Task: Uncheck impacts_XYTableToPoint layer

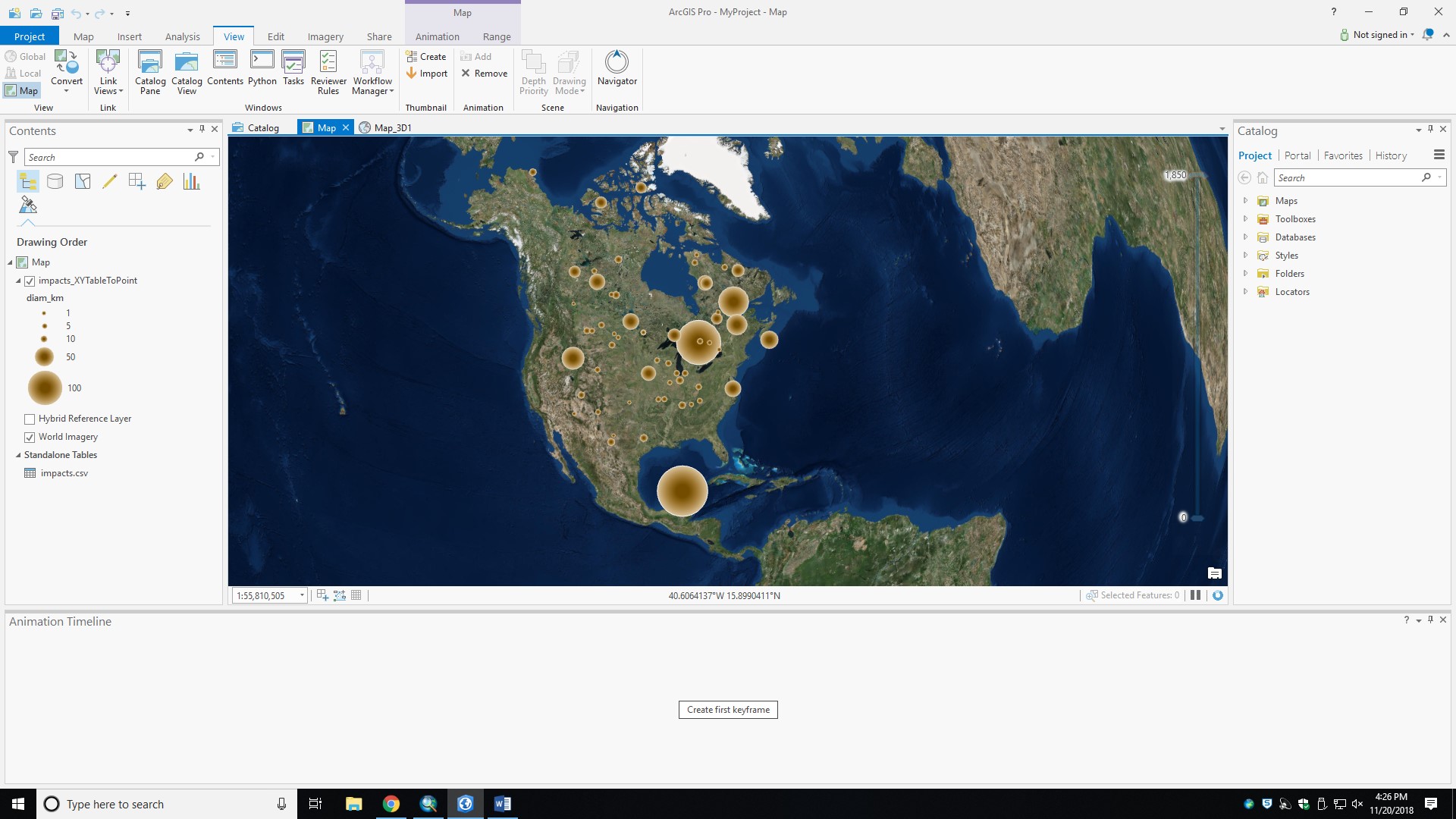Action: click(x=30, y=281)
